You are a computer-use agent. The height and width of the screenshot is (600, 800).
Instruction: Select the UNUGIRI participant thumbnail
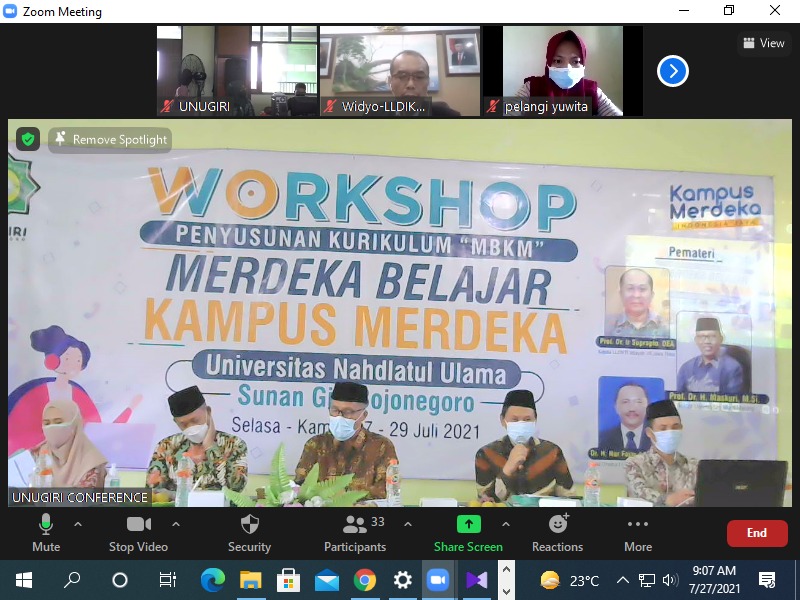pyautogui.click(x=237, y=71)
